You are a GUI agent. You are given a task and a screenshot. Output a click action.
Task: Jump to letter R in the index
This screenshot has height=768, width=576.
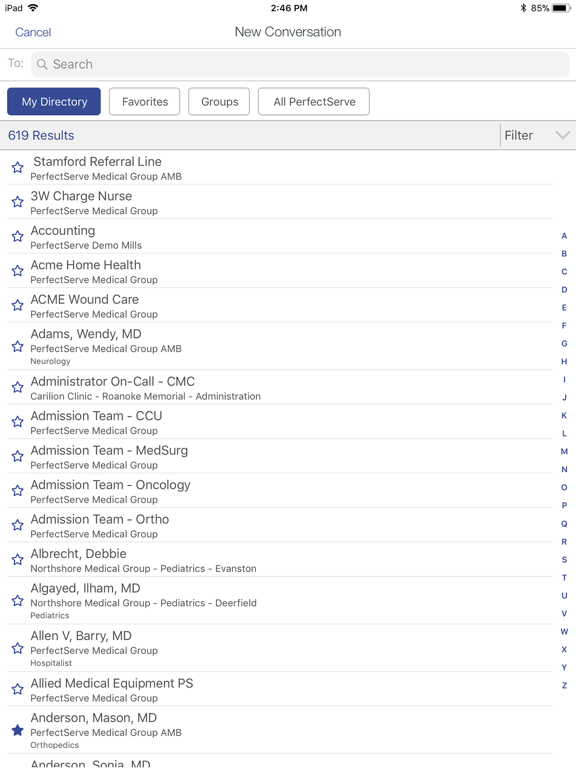(x=564, y=542)
